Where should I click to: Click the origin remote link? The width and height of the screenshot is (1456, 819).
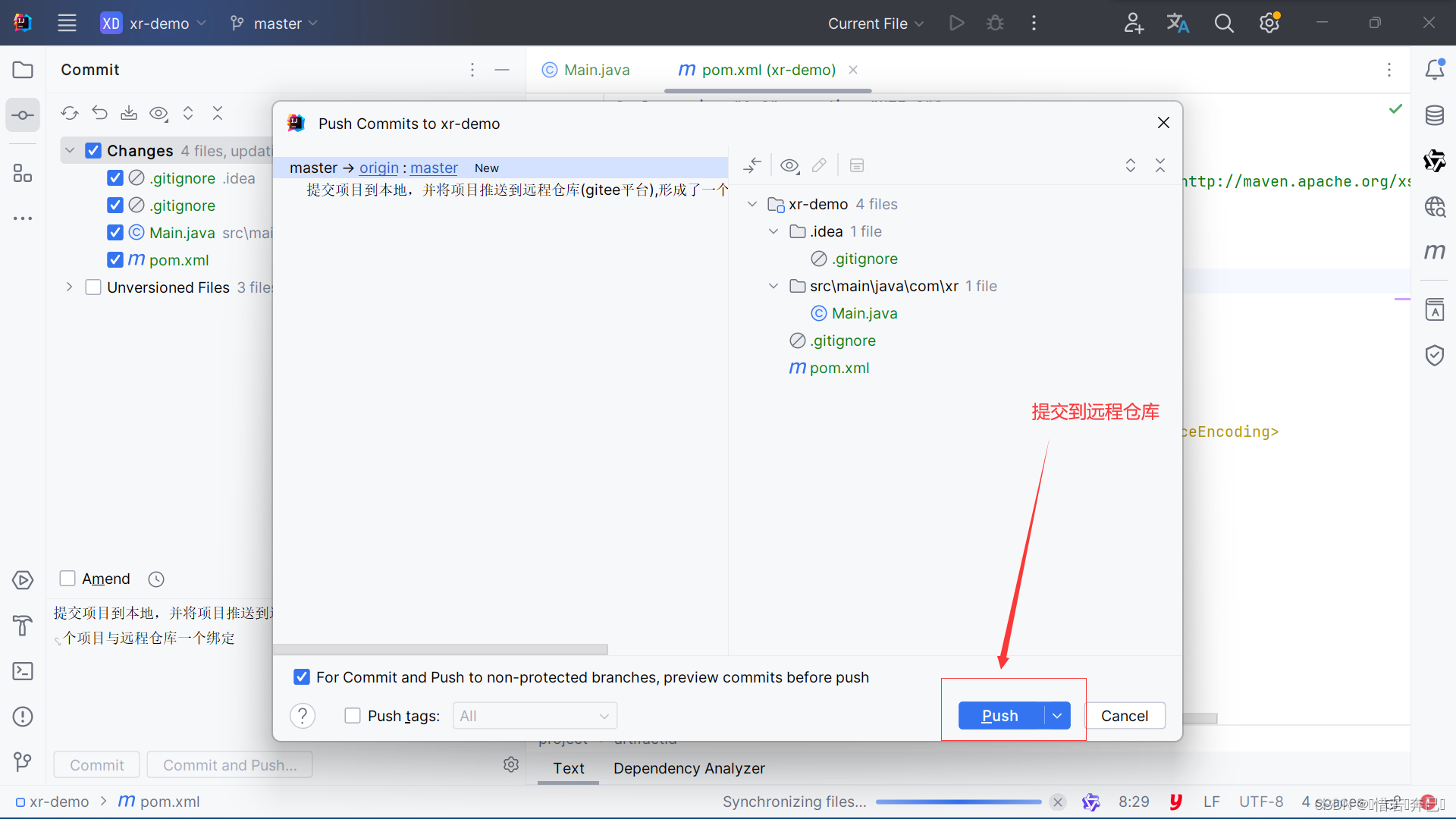pyautogui.click(x=378, y=167)
